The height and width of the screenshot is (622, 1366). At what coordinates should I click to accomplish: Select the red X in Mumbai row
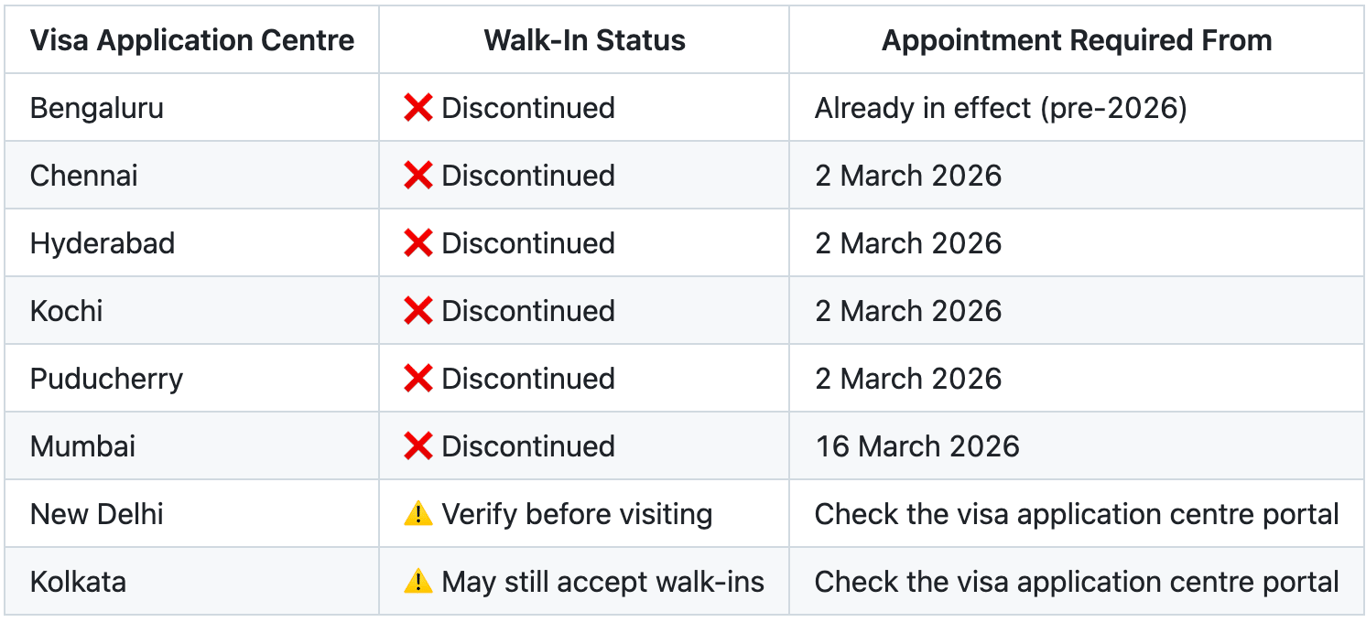(417, 446)
